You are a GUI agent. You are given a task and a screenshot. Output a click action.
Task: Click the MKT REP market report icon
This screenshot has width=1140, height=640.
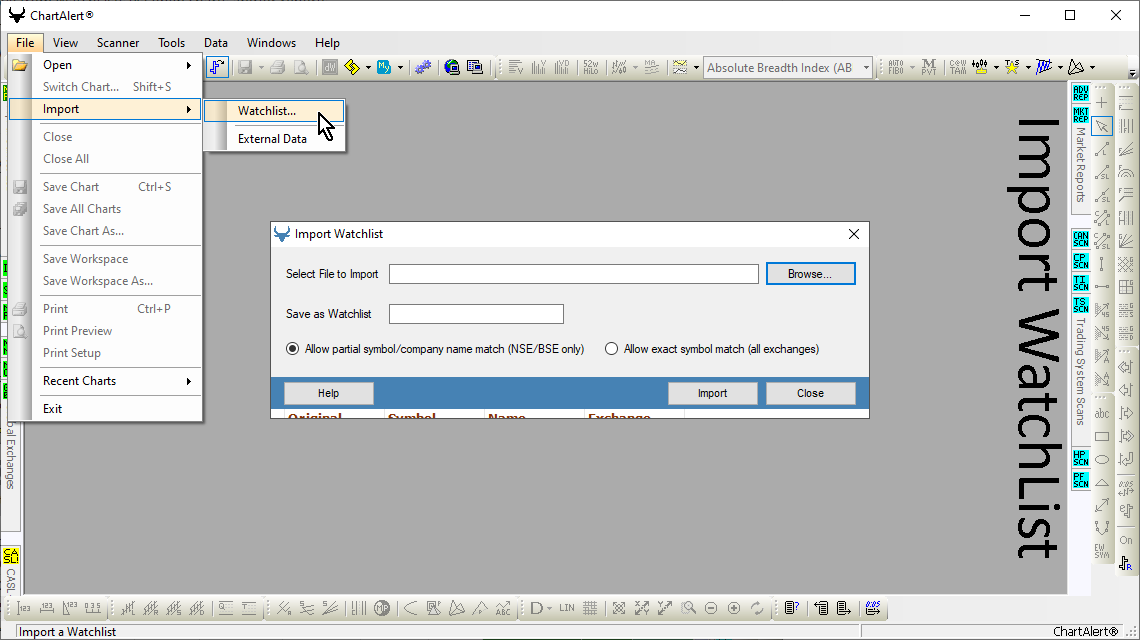click(x=1080, y=115)
